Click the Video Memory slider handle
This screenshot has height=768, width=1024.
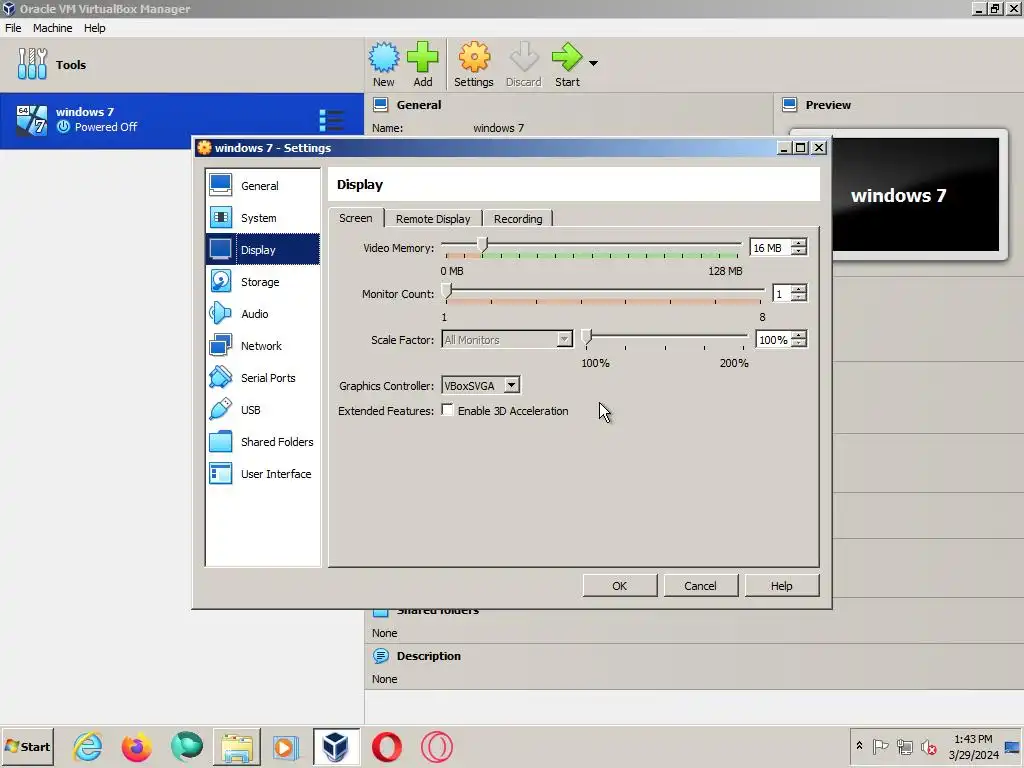[x=482, y=244]
